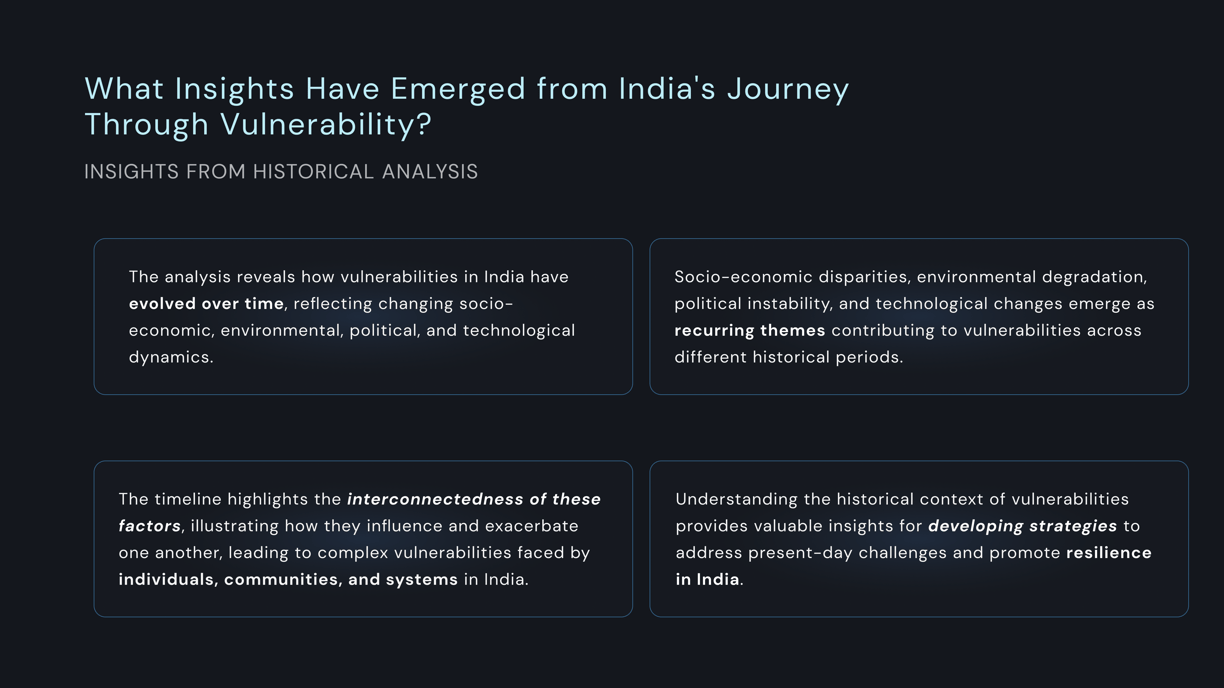Click the word 'Vulnerability?' in the title
1224x688 pixels.
click(326, 125)
